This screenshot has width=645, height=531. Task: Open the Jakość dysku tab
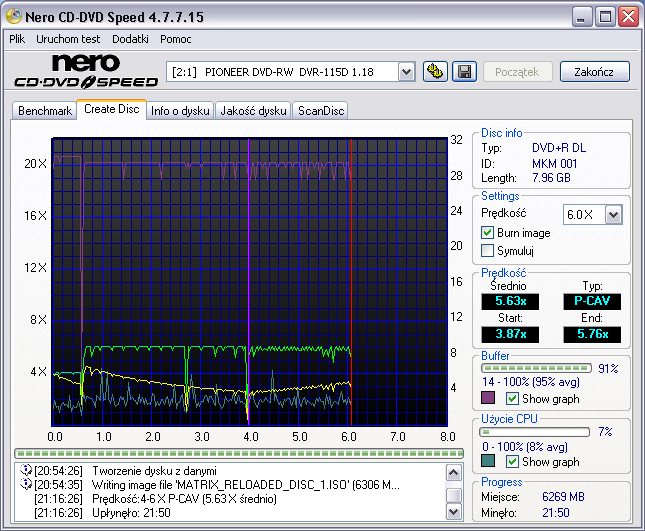coord(253,111)
